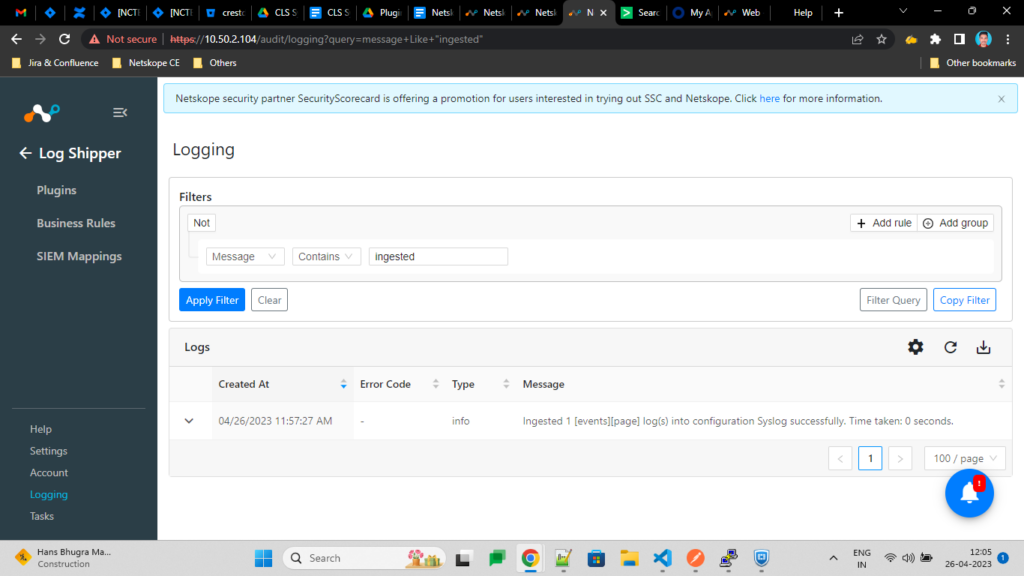
Task: Click the Copy Filter button
Action: click(964, 300)
